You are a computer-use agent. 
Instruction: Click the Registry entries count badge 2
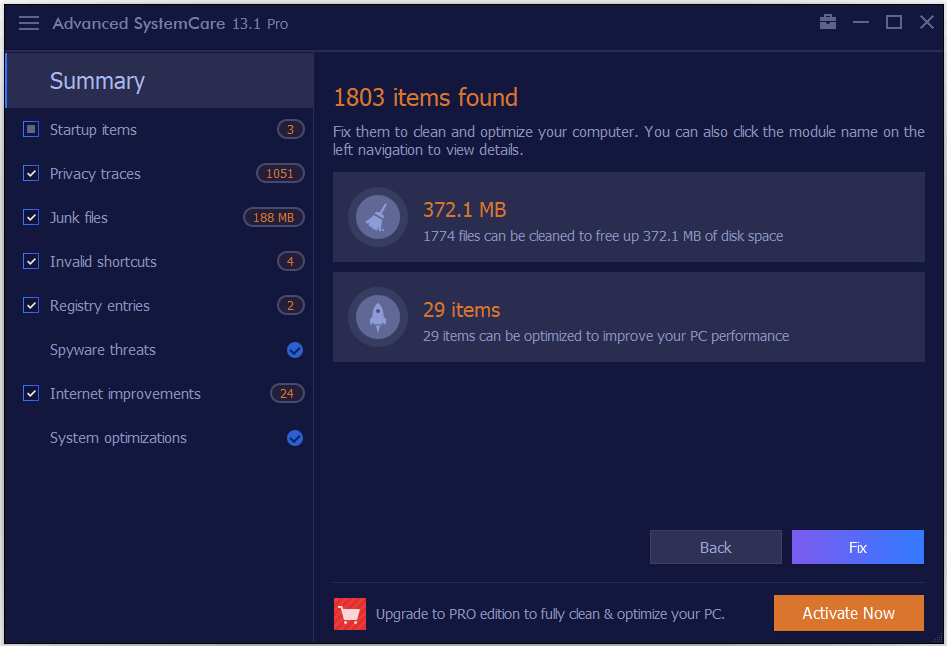coord(291,305)
